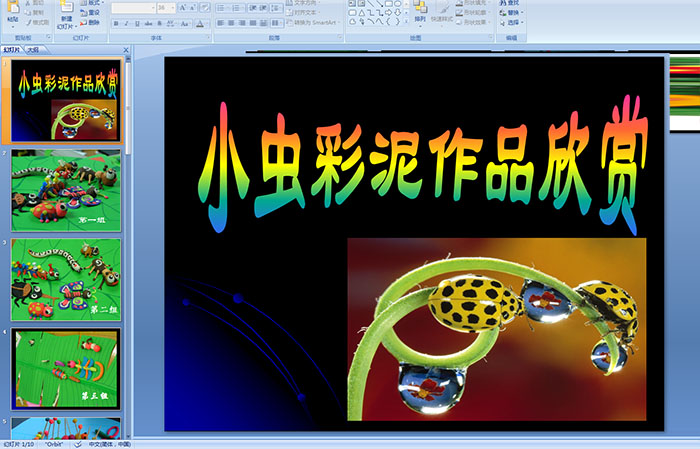Close the slides pane with the X
Image resolution: width=700 pixels, height=449 pixels.
126,50
